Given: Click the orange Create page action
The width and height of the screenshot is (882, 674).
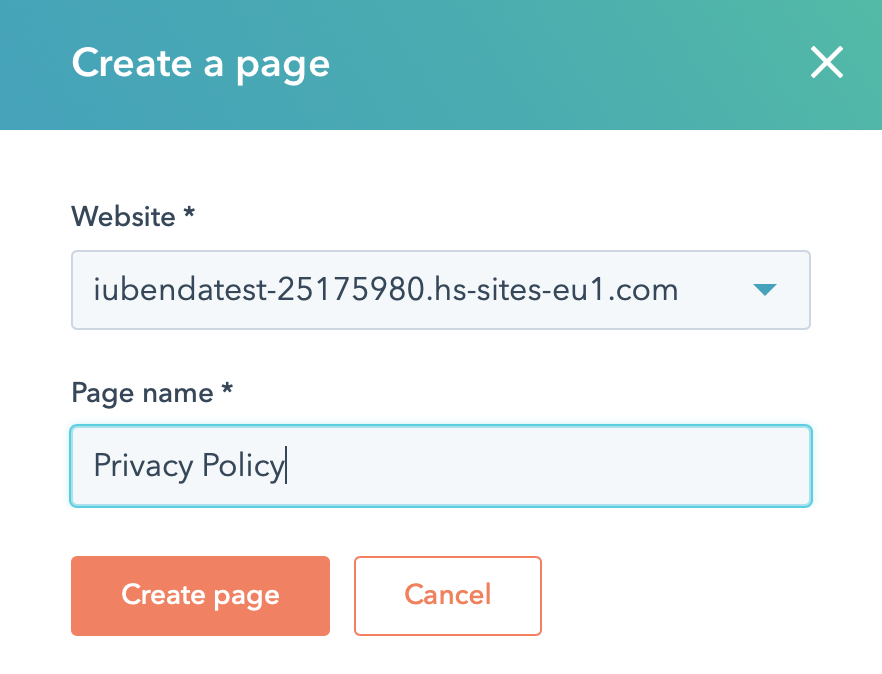Looking at the screenshot, I should point(200,595).
